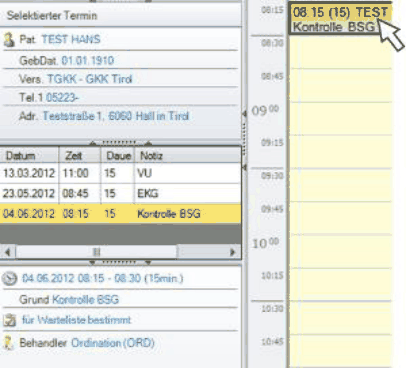Click the horizontal scrollbar thumb
Image resolution: width=406 pixels, height=368 pixels.
pos(97,252)
